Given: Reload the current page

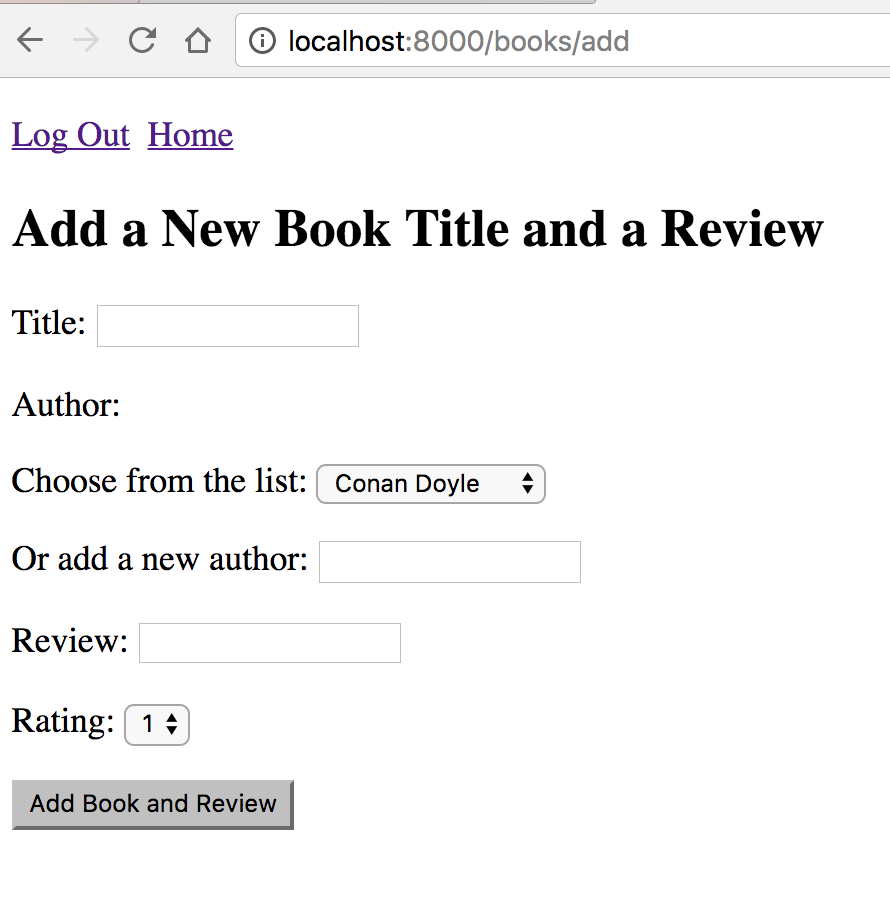Looking at the screenshot, I should point(142,41).
